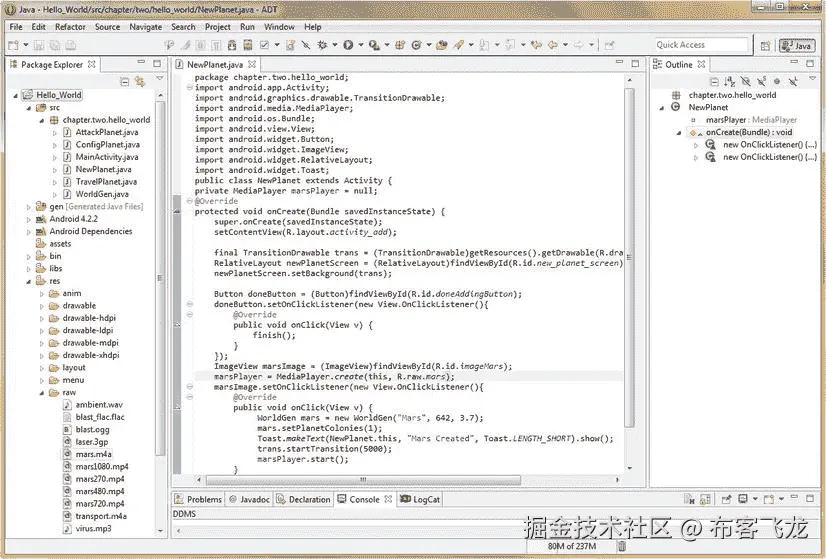The image size is (826, 559).
Task: Toggle Hide Static Members in Outline
Action: point(762,82)
